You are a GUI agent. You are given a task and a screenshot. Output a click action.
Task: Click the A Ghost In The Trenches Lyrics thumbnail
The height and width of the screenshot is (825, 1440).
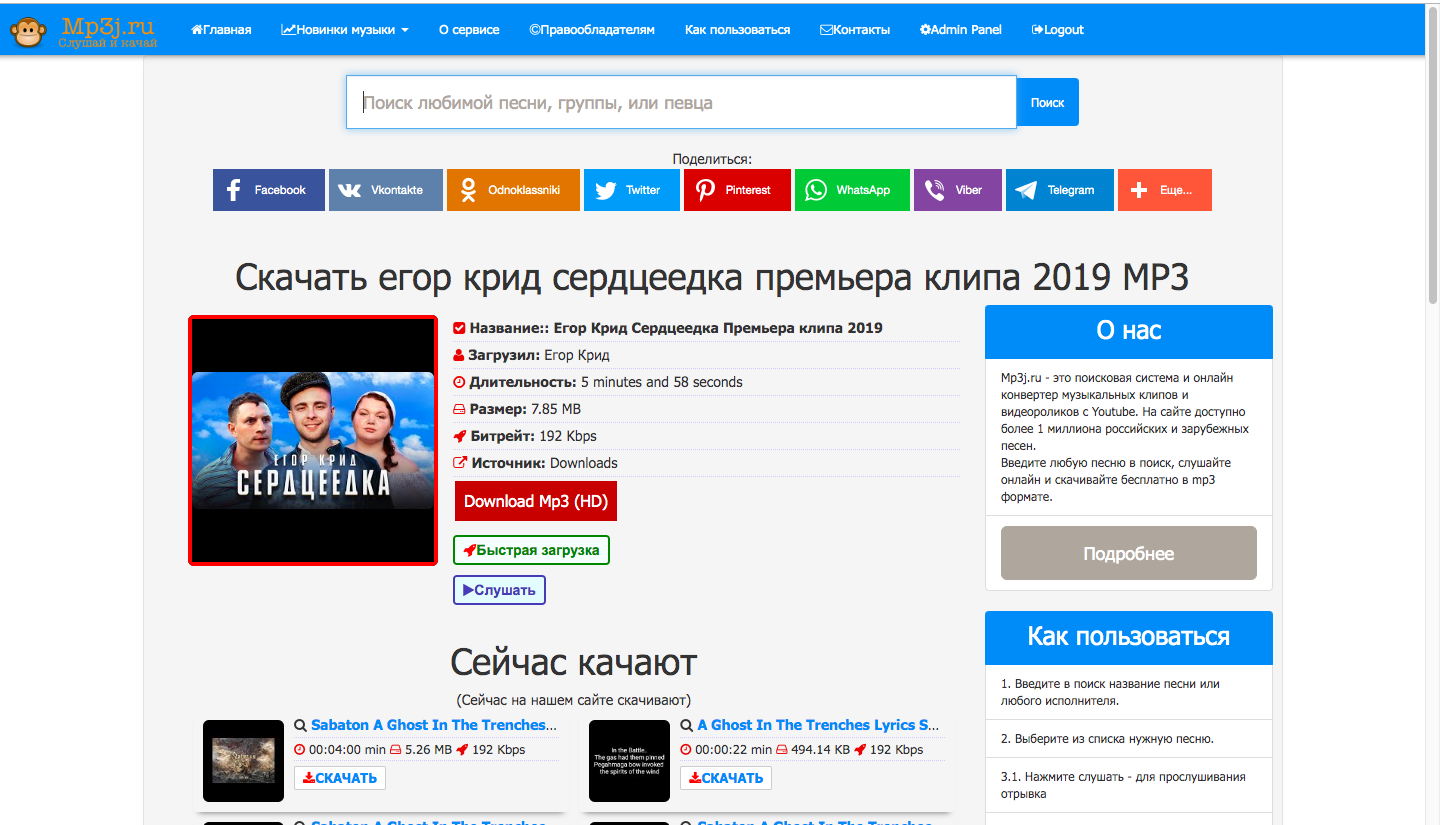[629, 761]
